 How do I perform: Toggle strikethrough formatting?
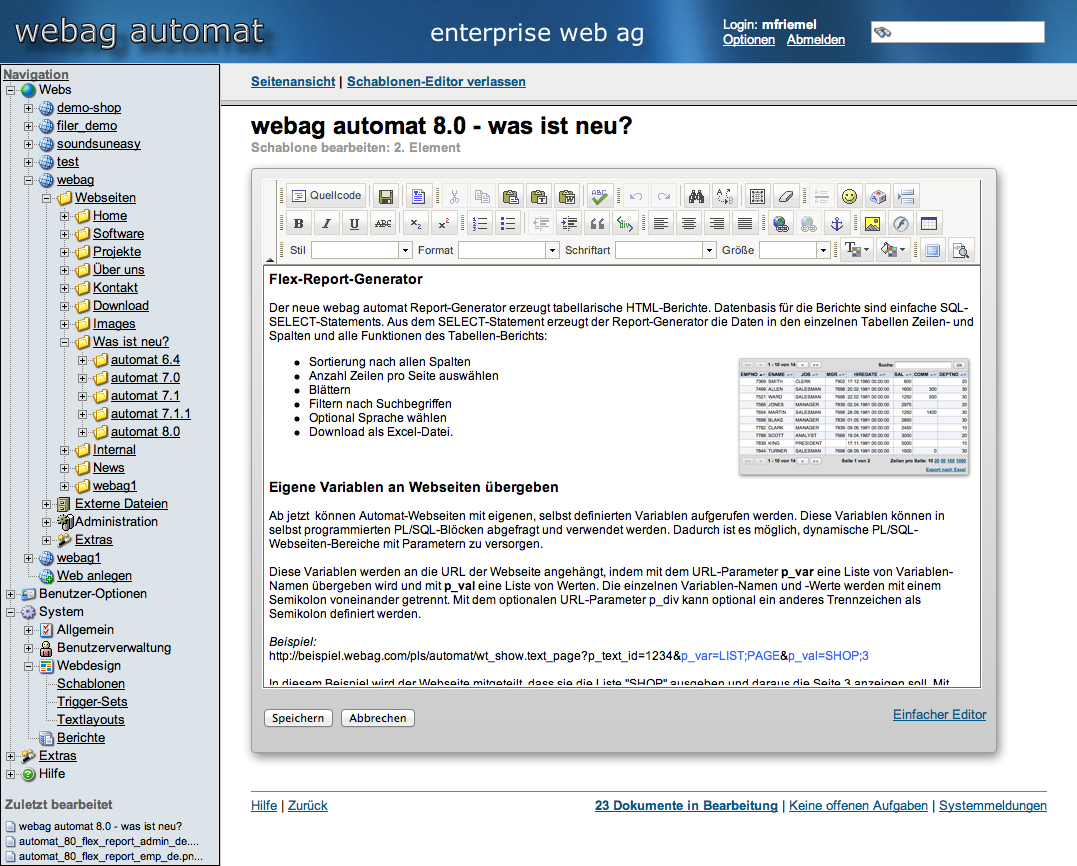pyautogui.click(x=383, y=223)
